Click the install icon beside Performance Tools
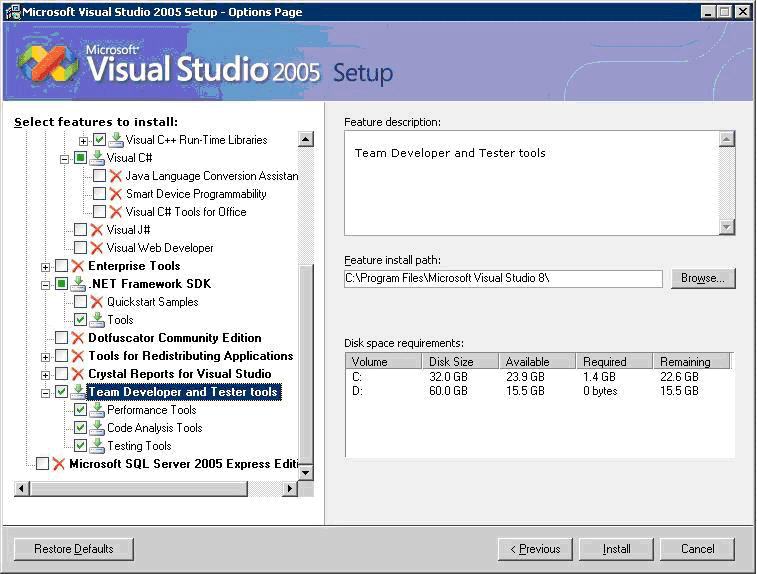 (97, 410)
